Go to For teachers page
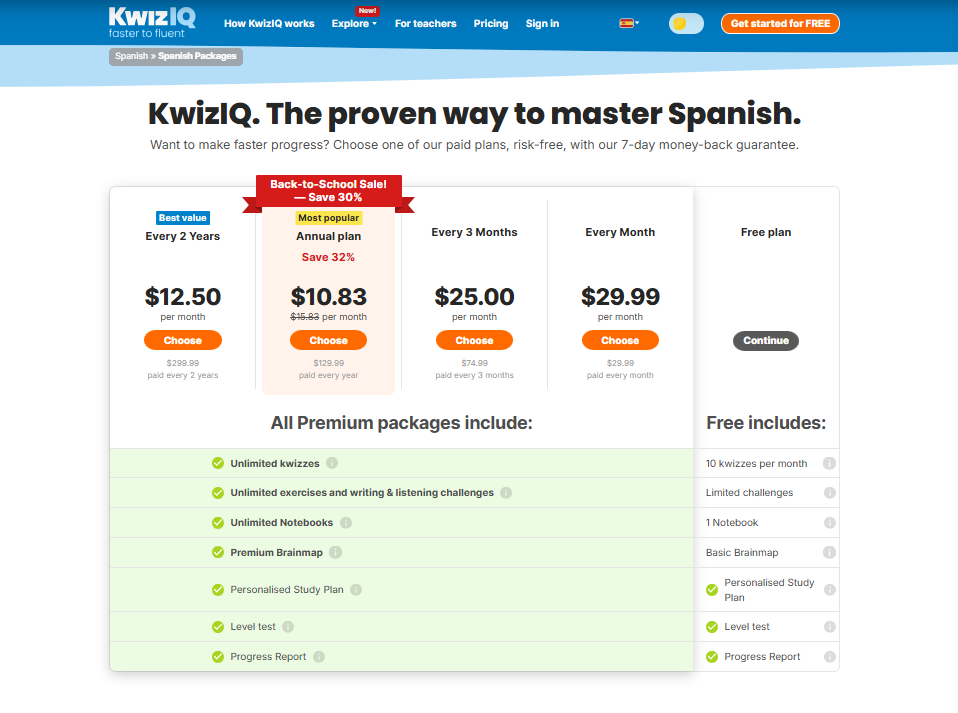Screen dimensions: 958x713 (x=425, y=23)
